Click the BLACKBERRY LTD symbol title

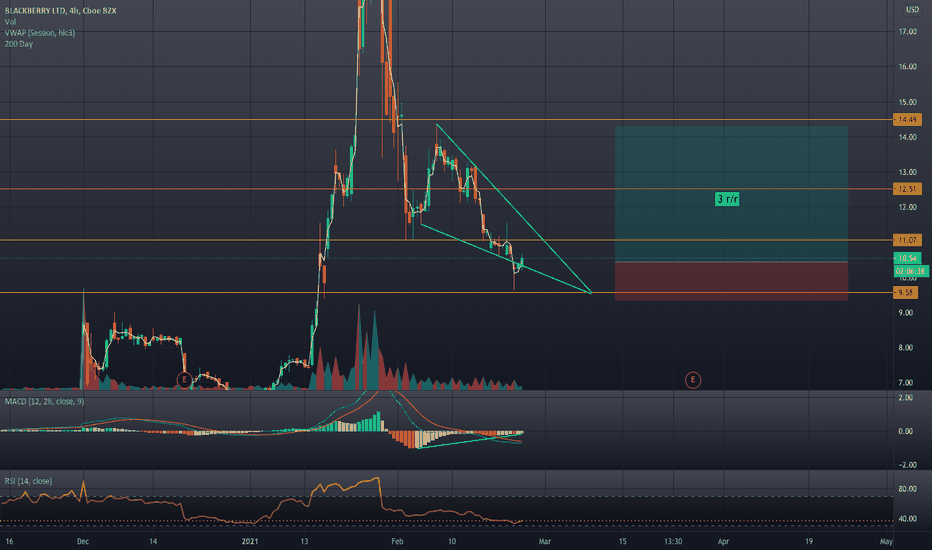[x=60, y=11]
